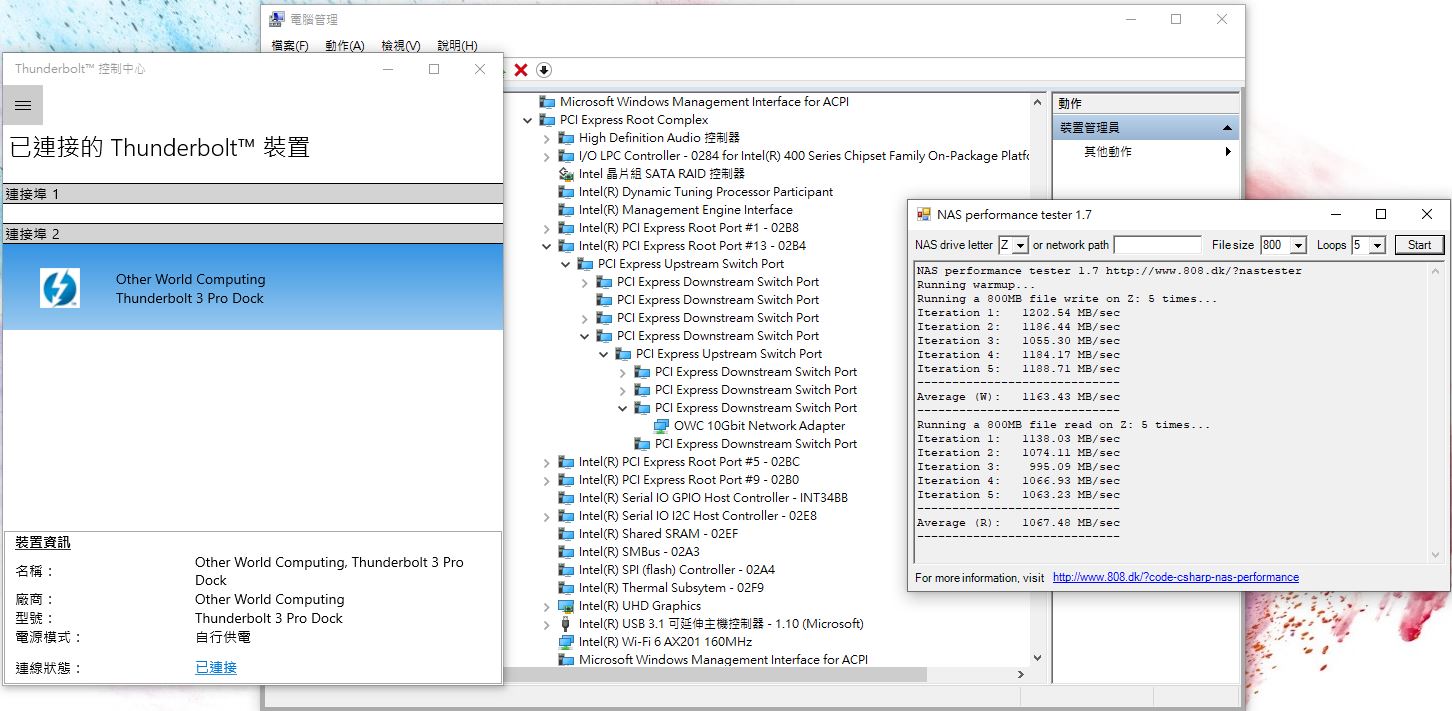Collapse the PCI Express Root Complex node
This screenshot has height=711, width=1452.
[x=528, y=120]
